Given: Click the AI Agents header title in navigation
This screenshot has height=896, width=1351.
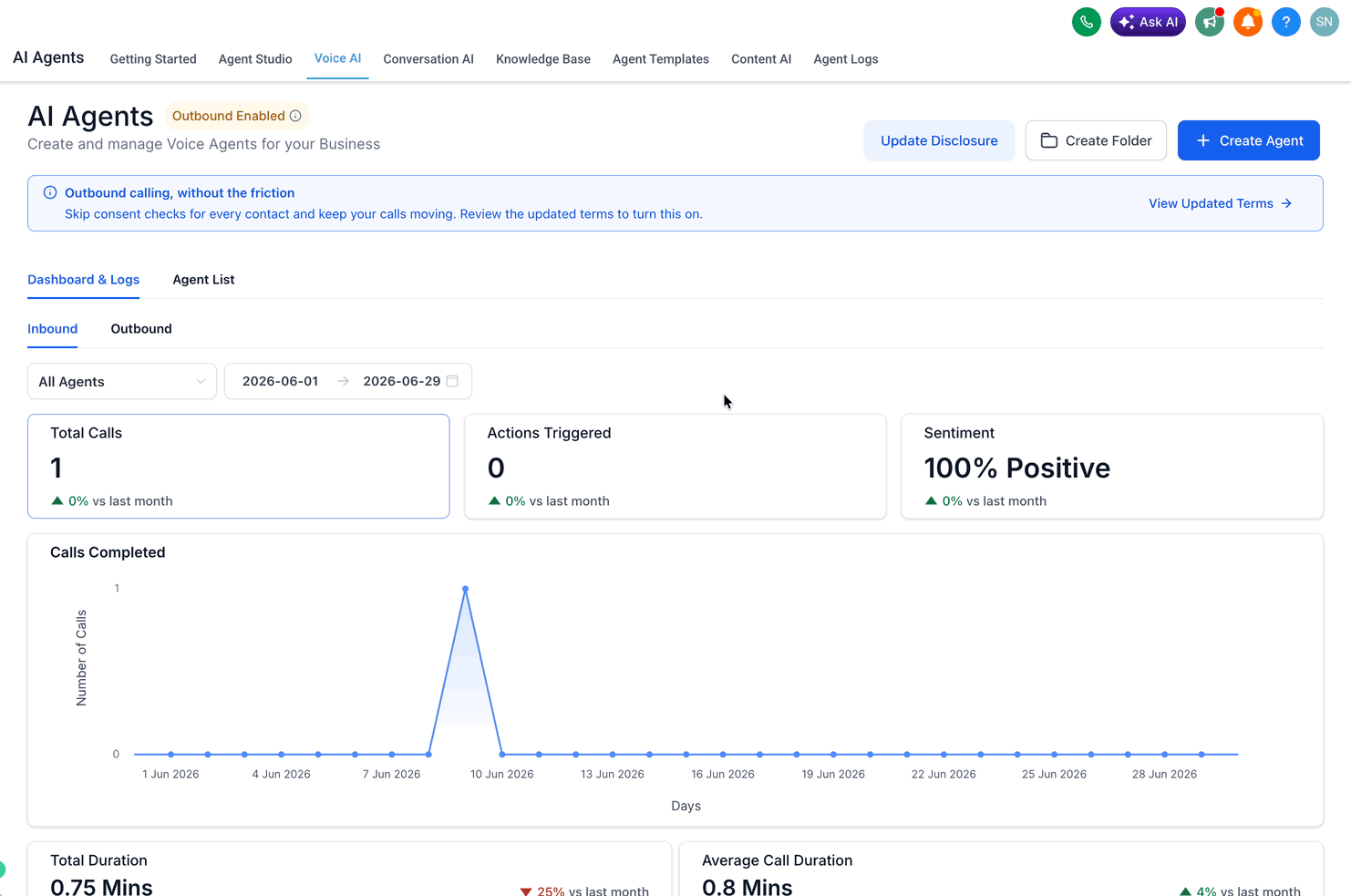Looking at the screenshot, I should (x=48, y=57).
